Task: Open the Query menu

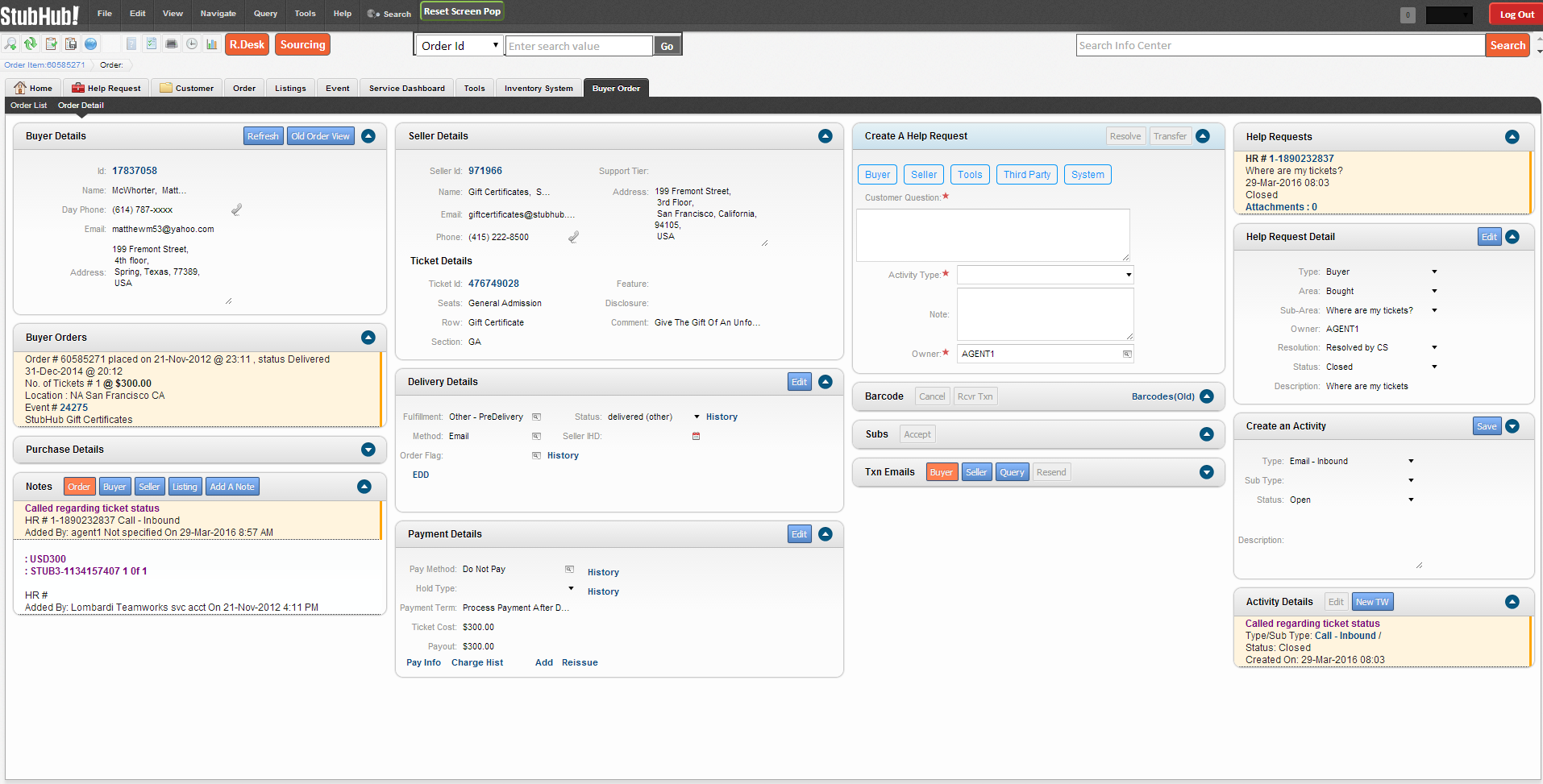Action: point(265,14)
